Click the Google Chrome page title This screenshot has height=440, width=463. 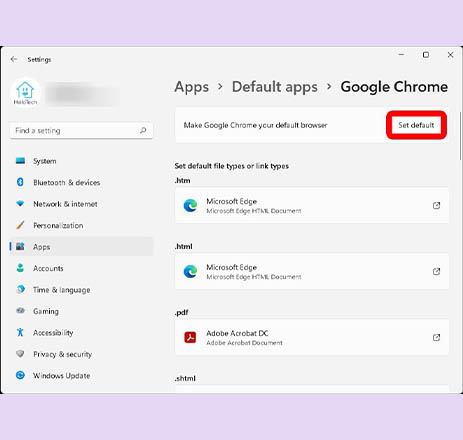pos(394,87)
